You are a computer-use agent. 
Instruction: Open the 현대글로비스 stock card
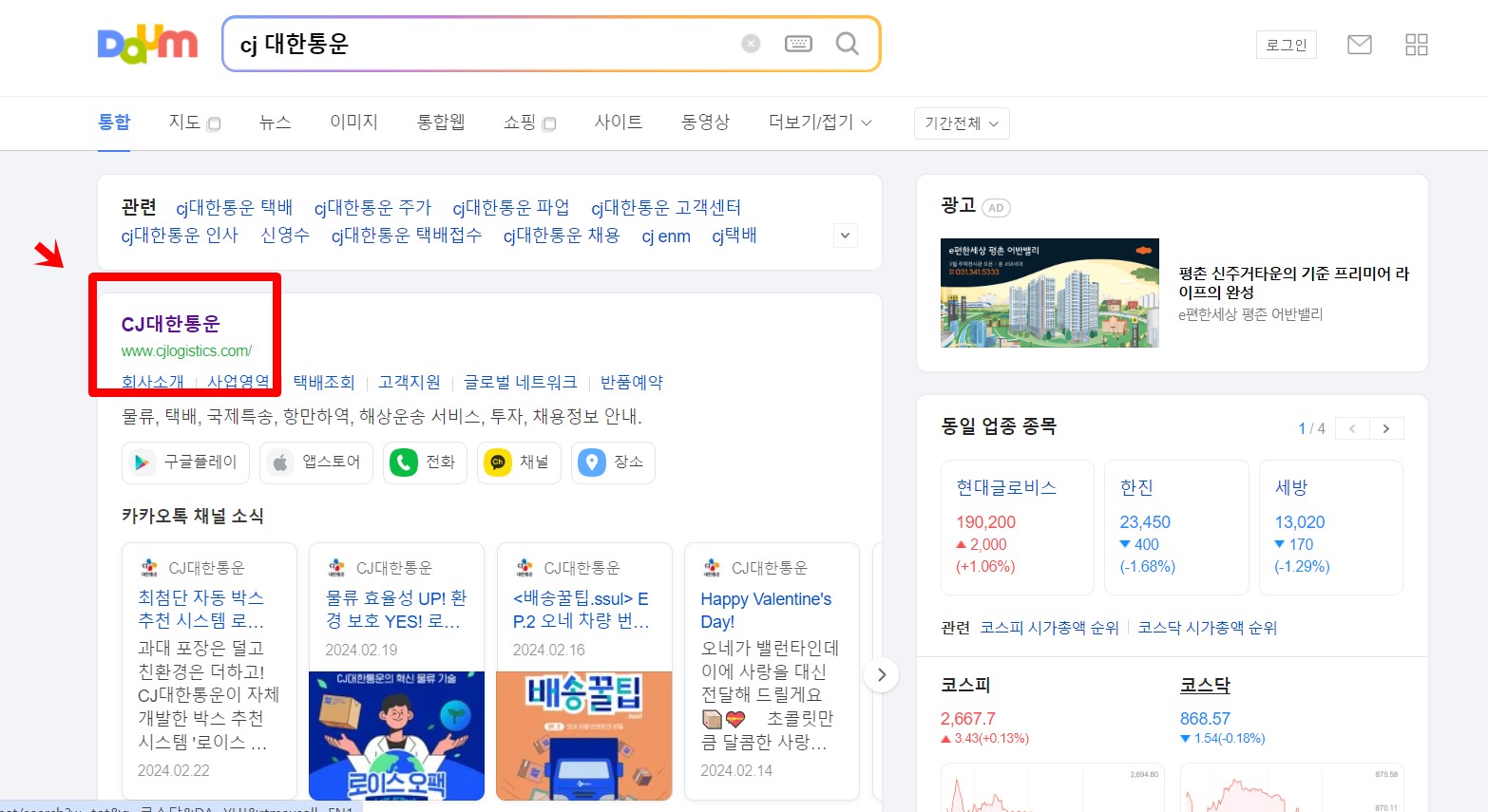tap(1017, 527)
